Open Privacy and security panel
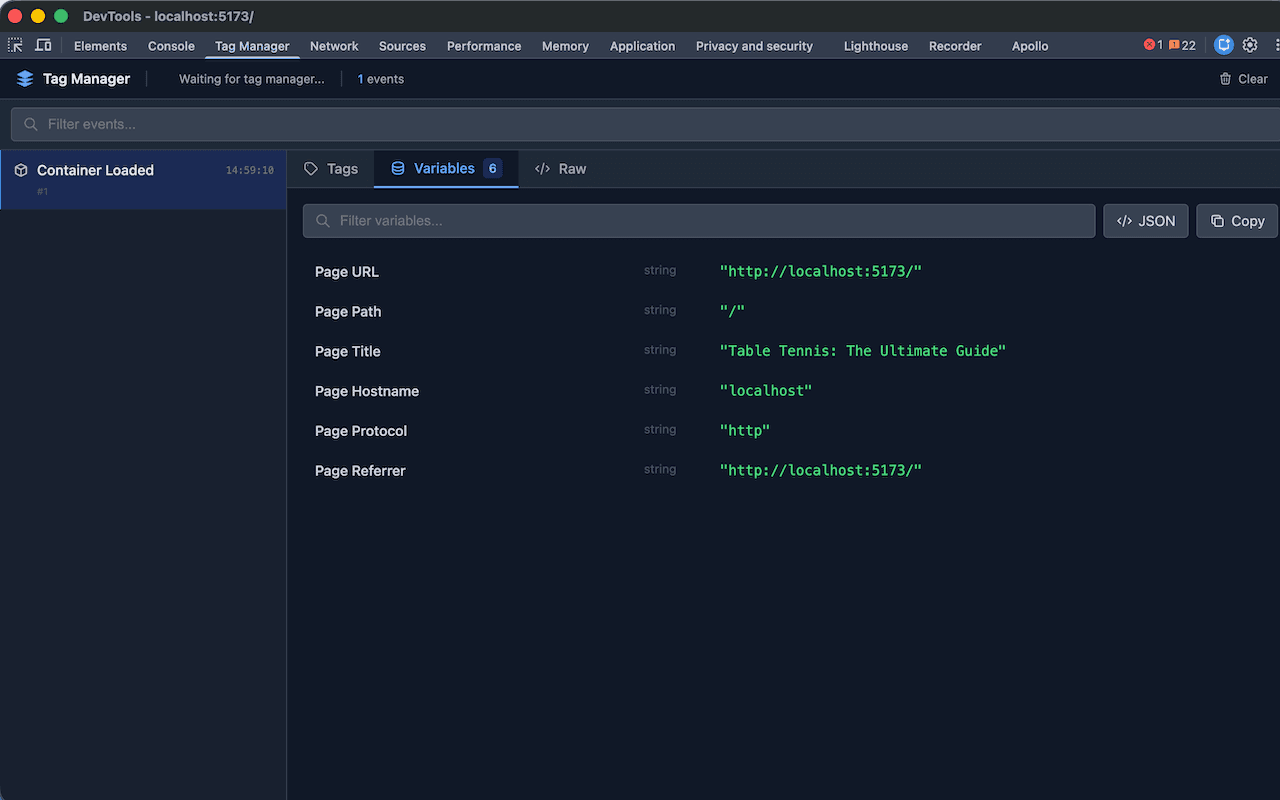This screenshot has height=800, width=1280. (x=754, y=46)
